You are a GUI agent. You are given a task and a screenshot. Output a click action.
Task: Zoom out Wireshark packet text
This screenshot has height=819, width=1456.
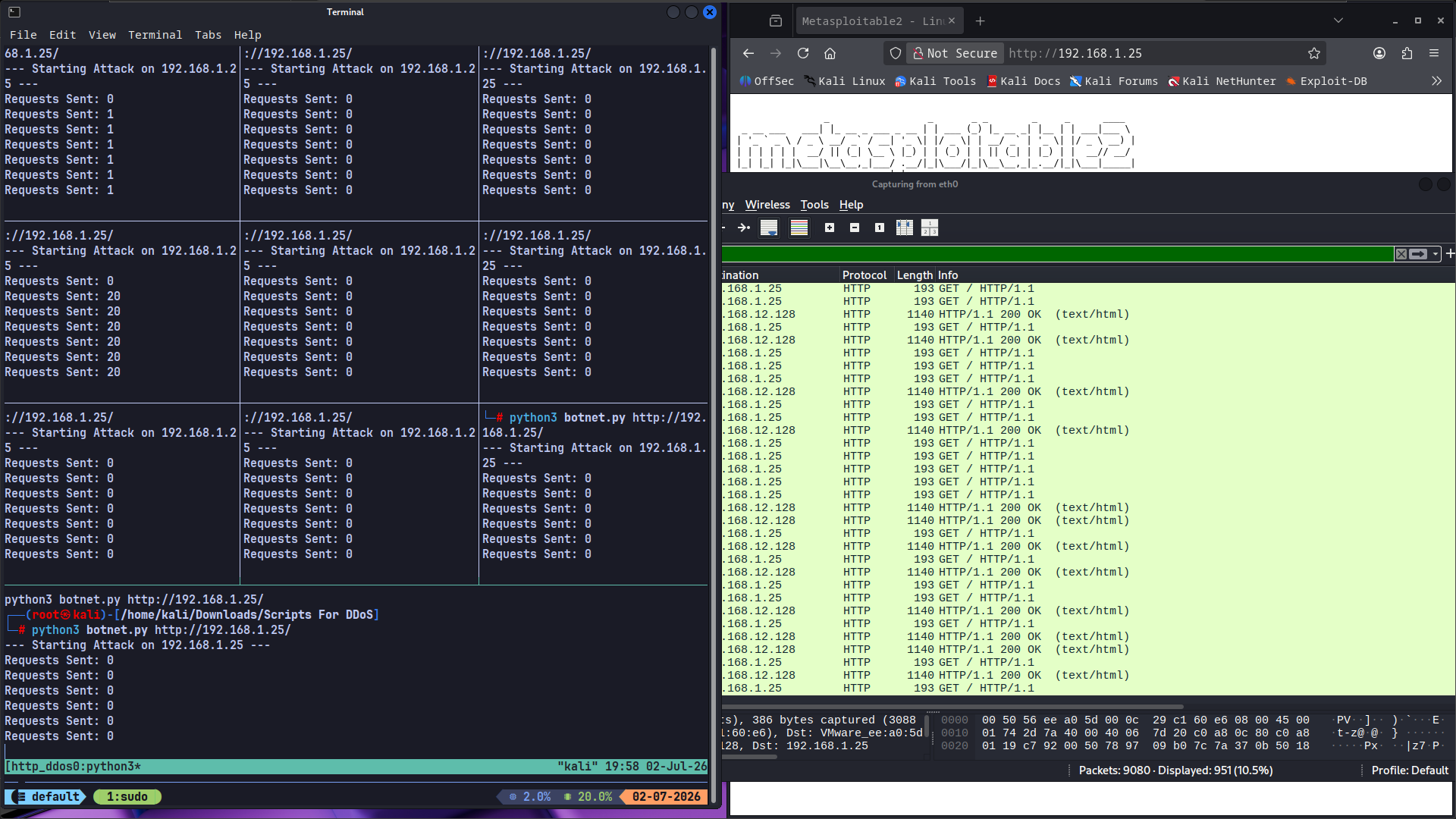[x=855, y=227]
